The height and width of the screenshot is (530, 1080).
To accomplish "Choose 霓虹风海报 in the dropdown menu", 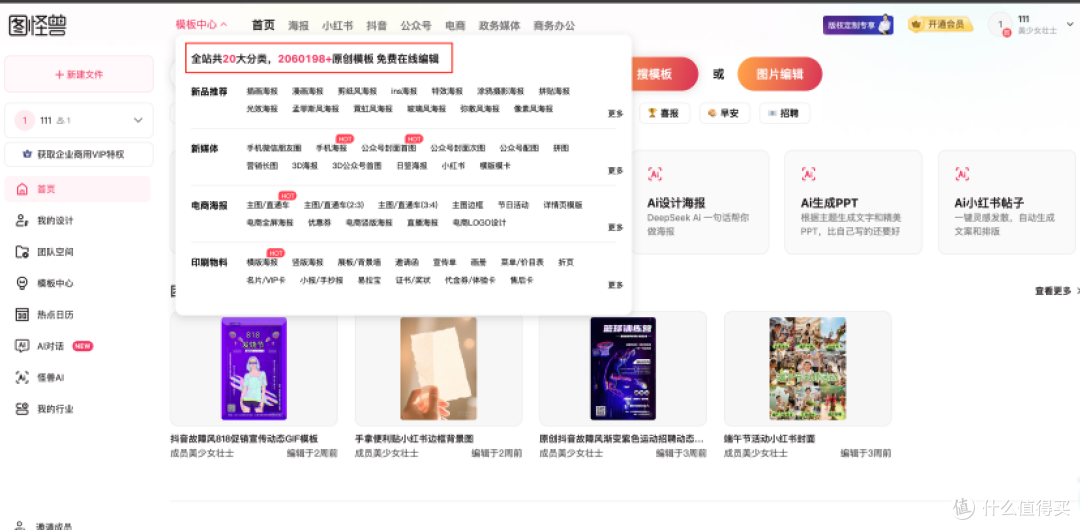I will 373,109.
